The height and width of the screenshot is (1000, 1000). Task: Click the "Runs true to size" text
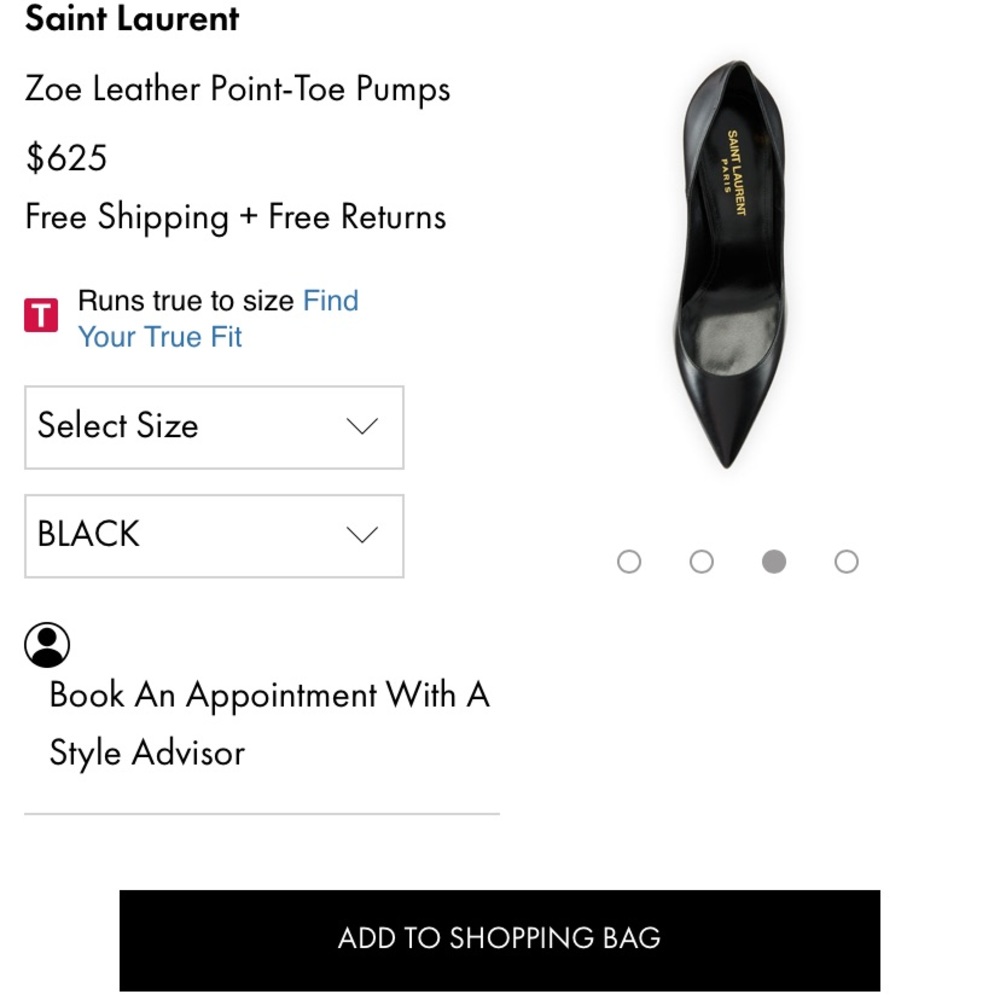[x=186, y=301]
